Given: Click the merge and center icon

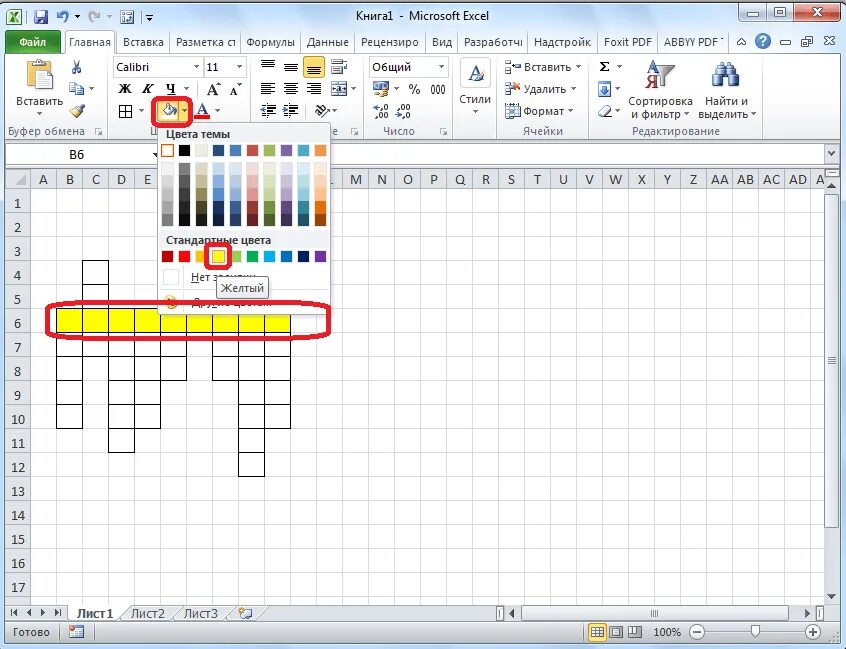Looking at the screenshot, I should (x=338, y=88).
